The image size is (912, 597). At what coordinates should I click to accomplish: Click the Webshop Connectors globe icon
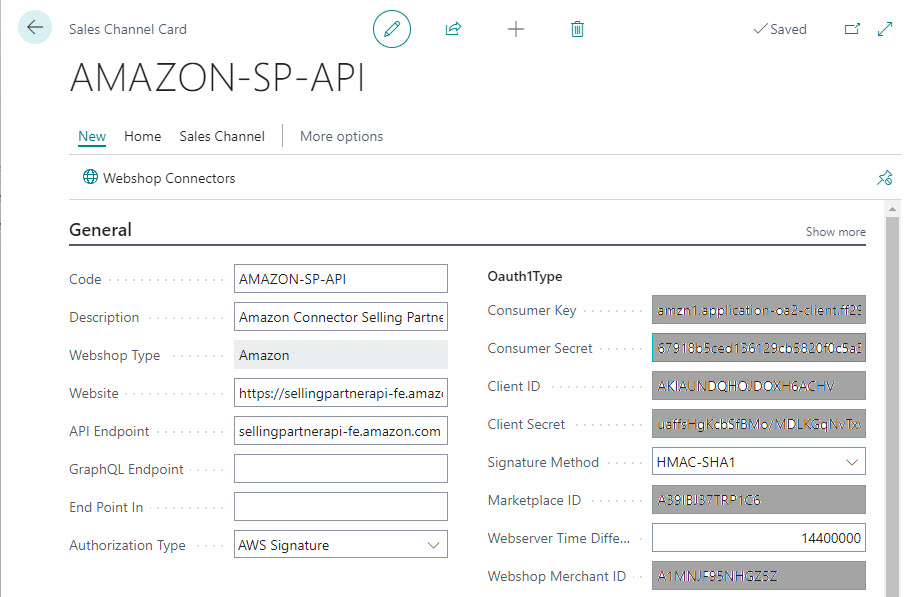(90, 177)
